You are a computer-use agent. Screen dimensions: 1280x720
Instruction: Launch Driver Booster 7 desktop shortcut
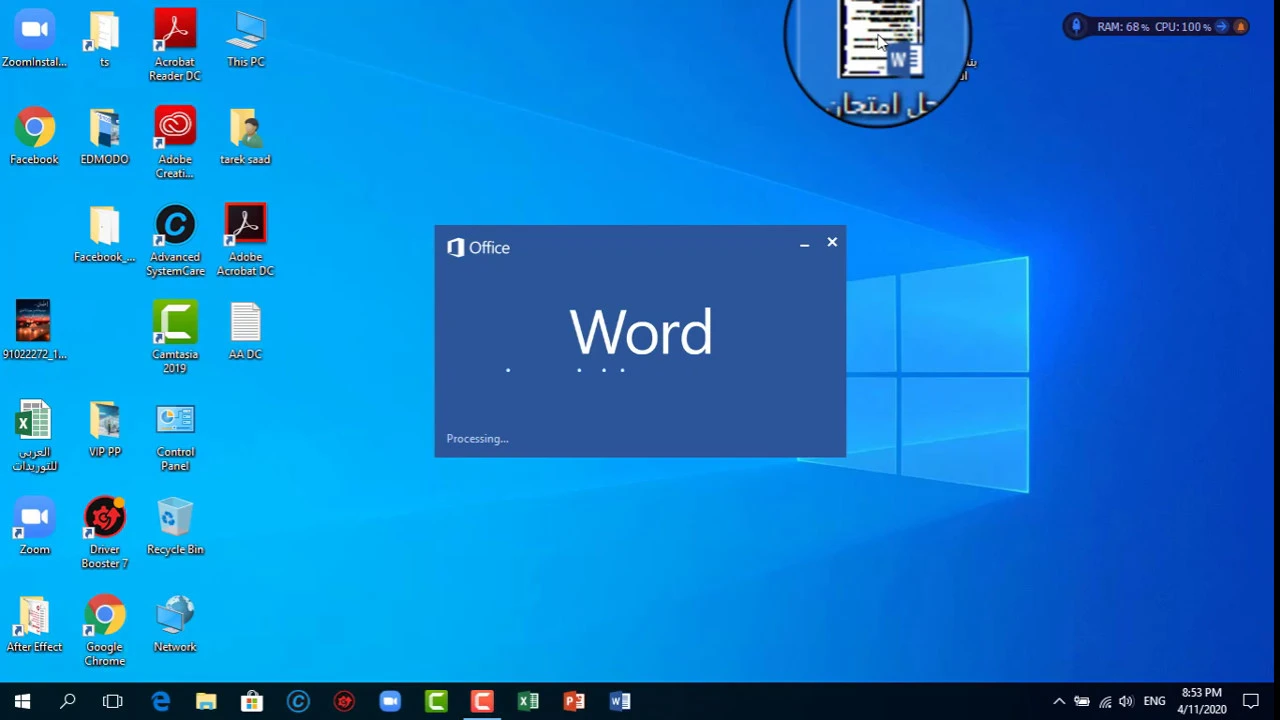click(x=104, y=533)
